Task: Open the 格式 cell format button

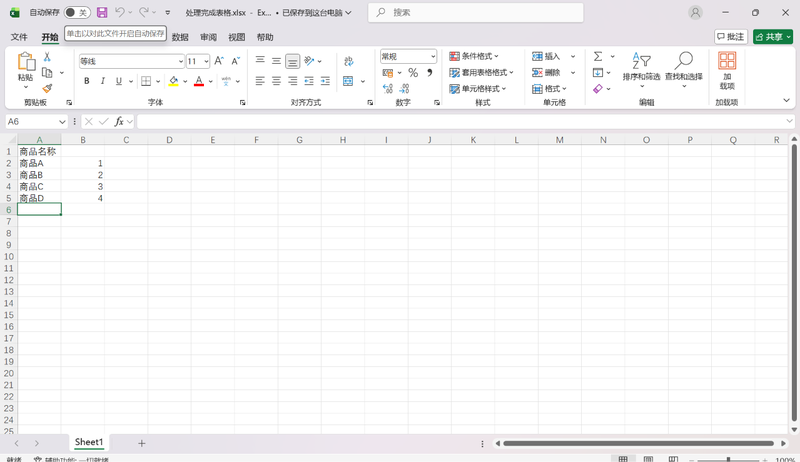Action: click(x=549, y=89)
